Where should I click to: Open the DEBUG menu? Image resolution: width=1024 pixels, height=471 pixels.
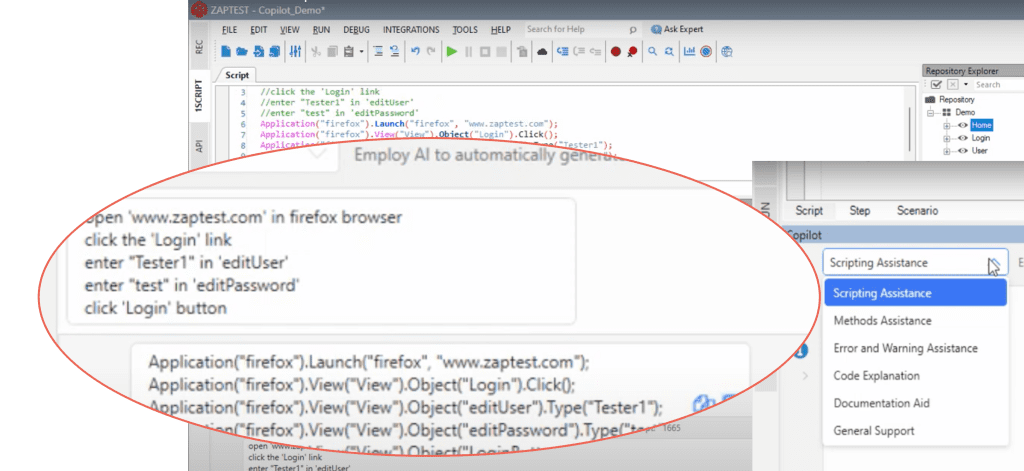[357, 29]
